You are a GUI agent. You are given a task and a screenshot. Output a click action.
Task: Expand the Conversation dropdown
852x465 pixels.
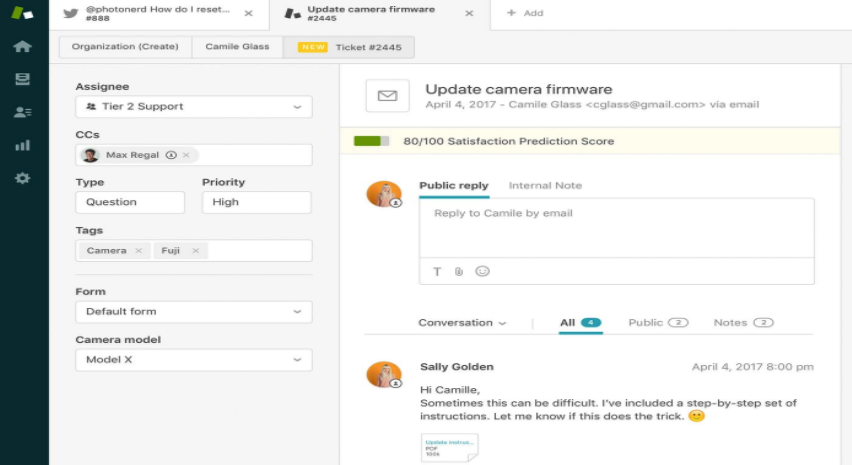pyautogui.click(x=462, y=323)
